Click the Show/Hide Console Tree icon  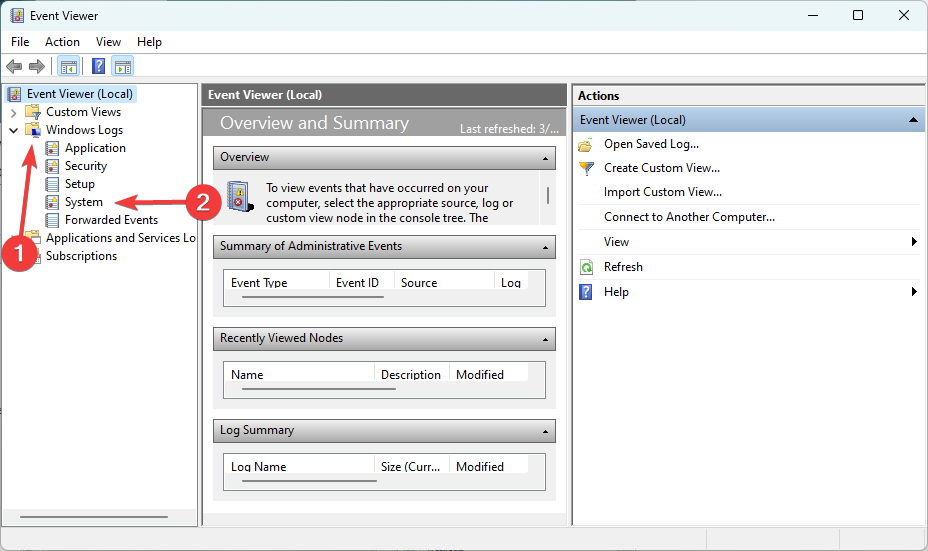pos(68,67)
